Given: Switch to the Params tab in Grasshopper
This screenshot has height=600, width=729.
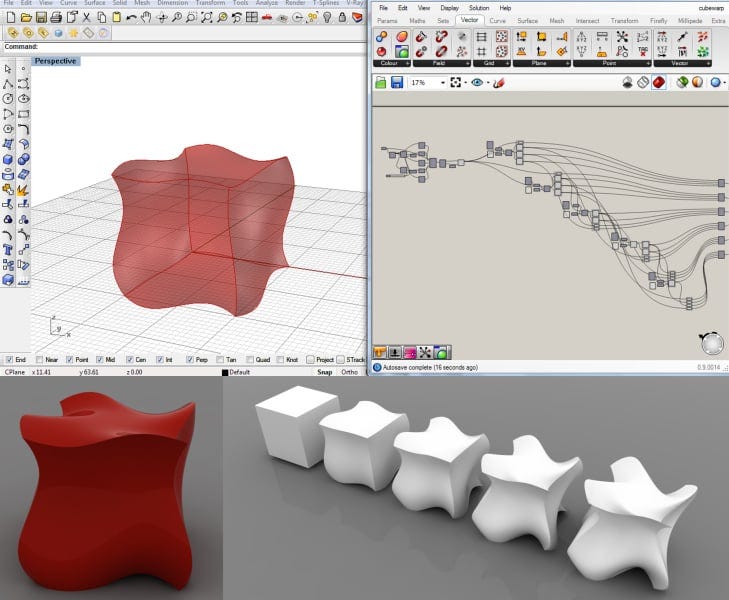Looking at the screenshot, I should pyautogui.click(x=387, y=21).
